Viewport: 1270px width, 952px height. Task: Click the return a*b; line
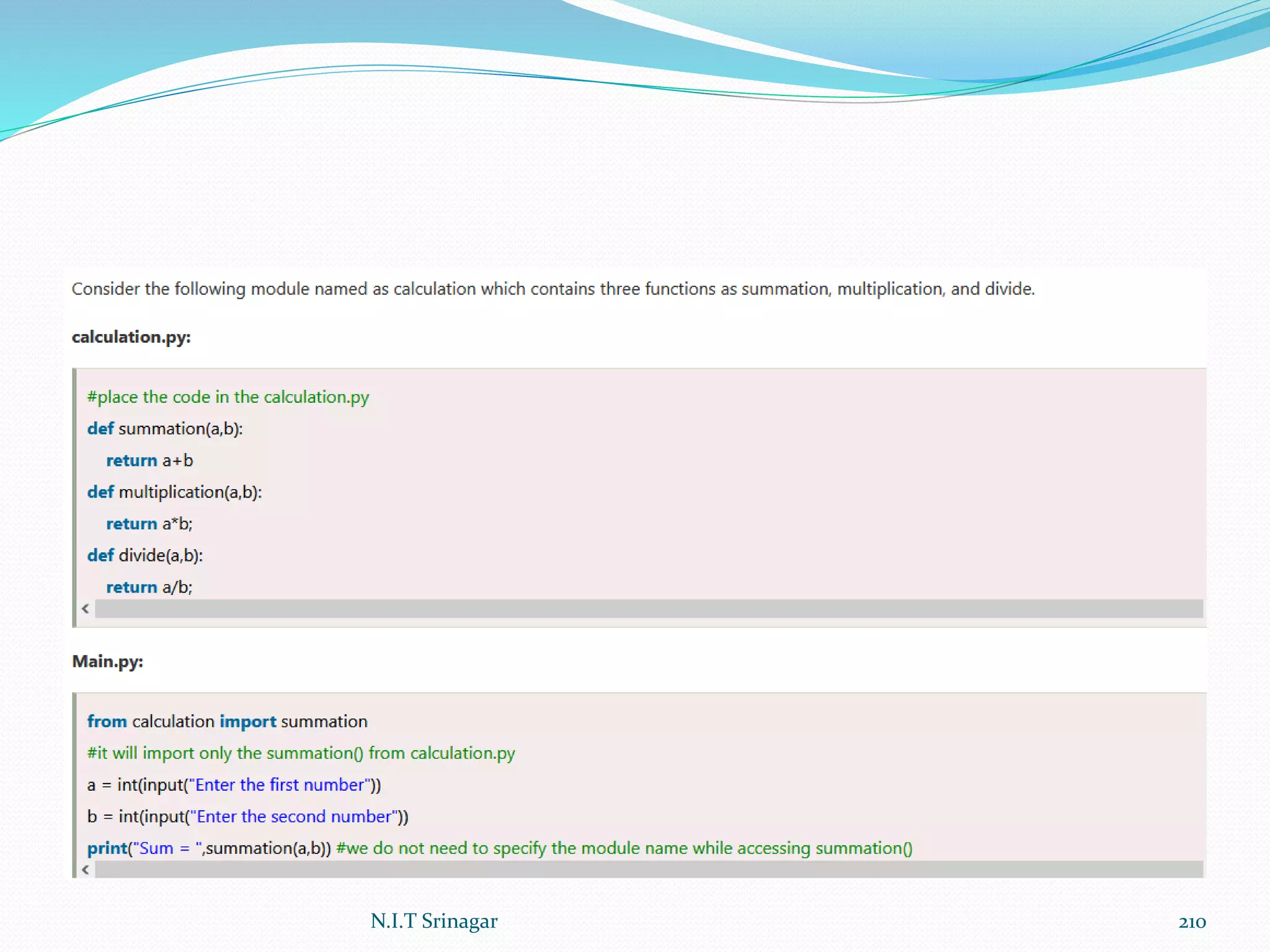point(149,524)
